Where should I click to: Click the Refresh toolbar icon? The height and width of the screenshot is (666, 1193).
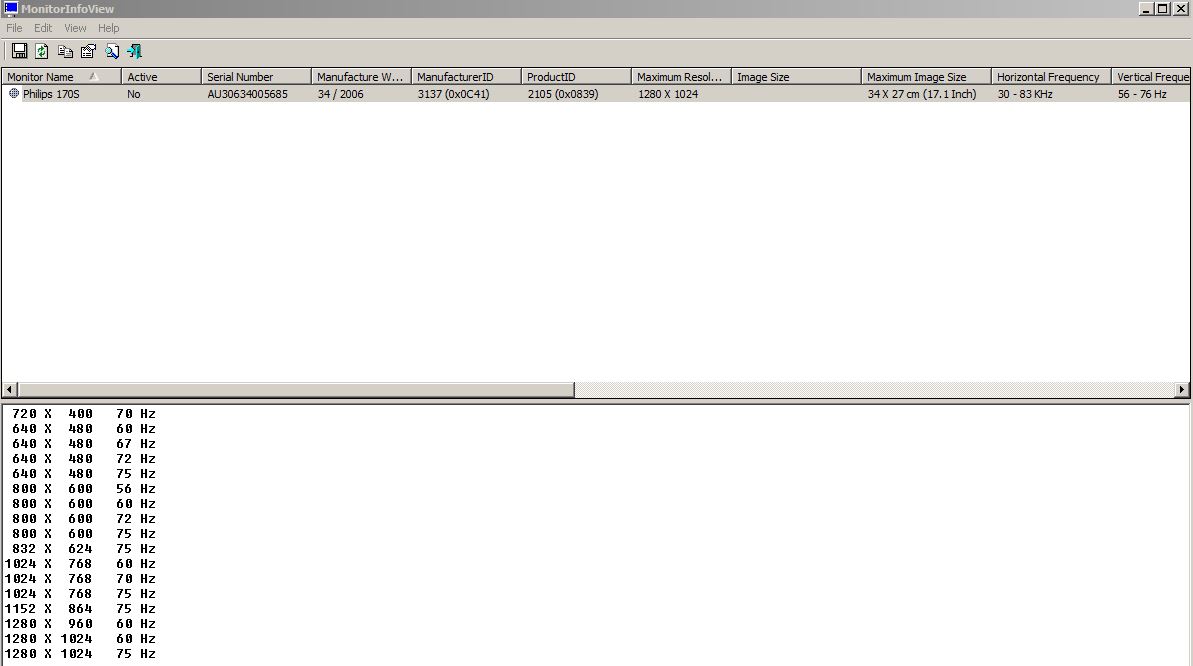(x=42, y=51)
